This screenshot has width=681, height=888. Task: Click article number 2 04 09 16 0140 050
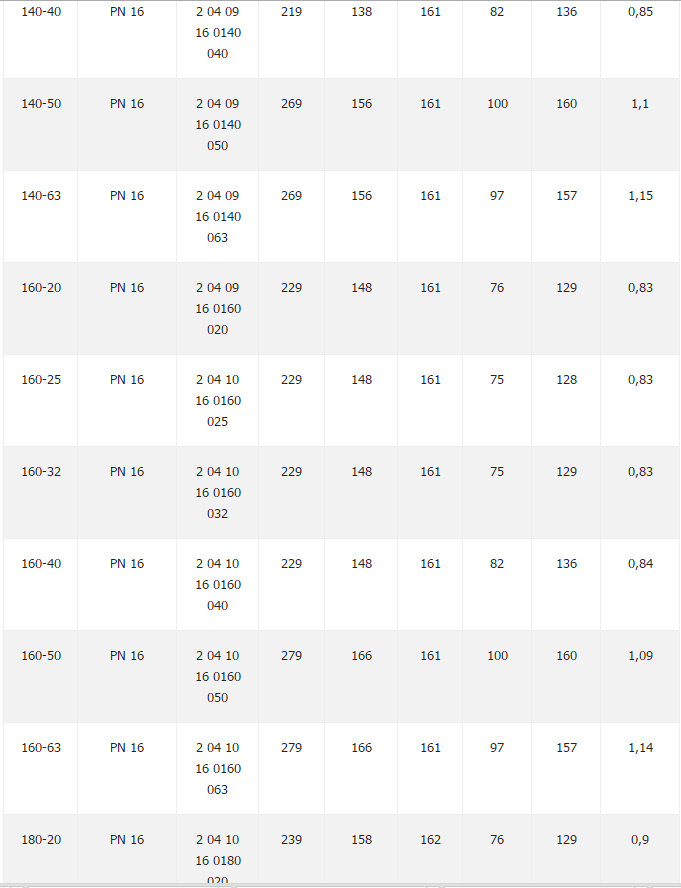click(x=218, y=125)
